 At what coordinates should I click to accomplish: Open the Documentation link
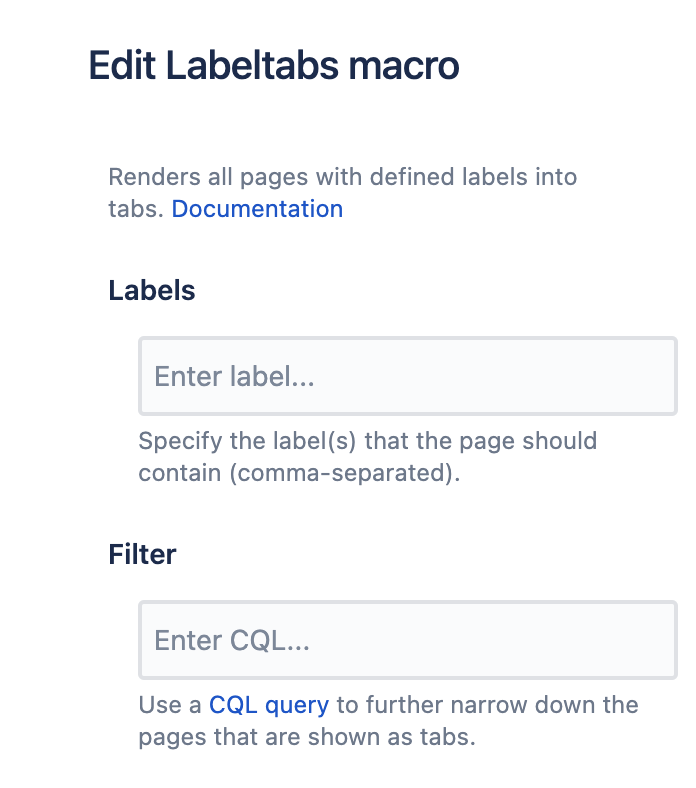pyautogui.click(x=257, y=209)
